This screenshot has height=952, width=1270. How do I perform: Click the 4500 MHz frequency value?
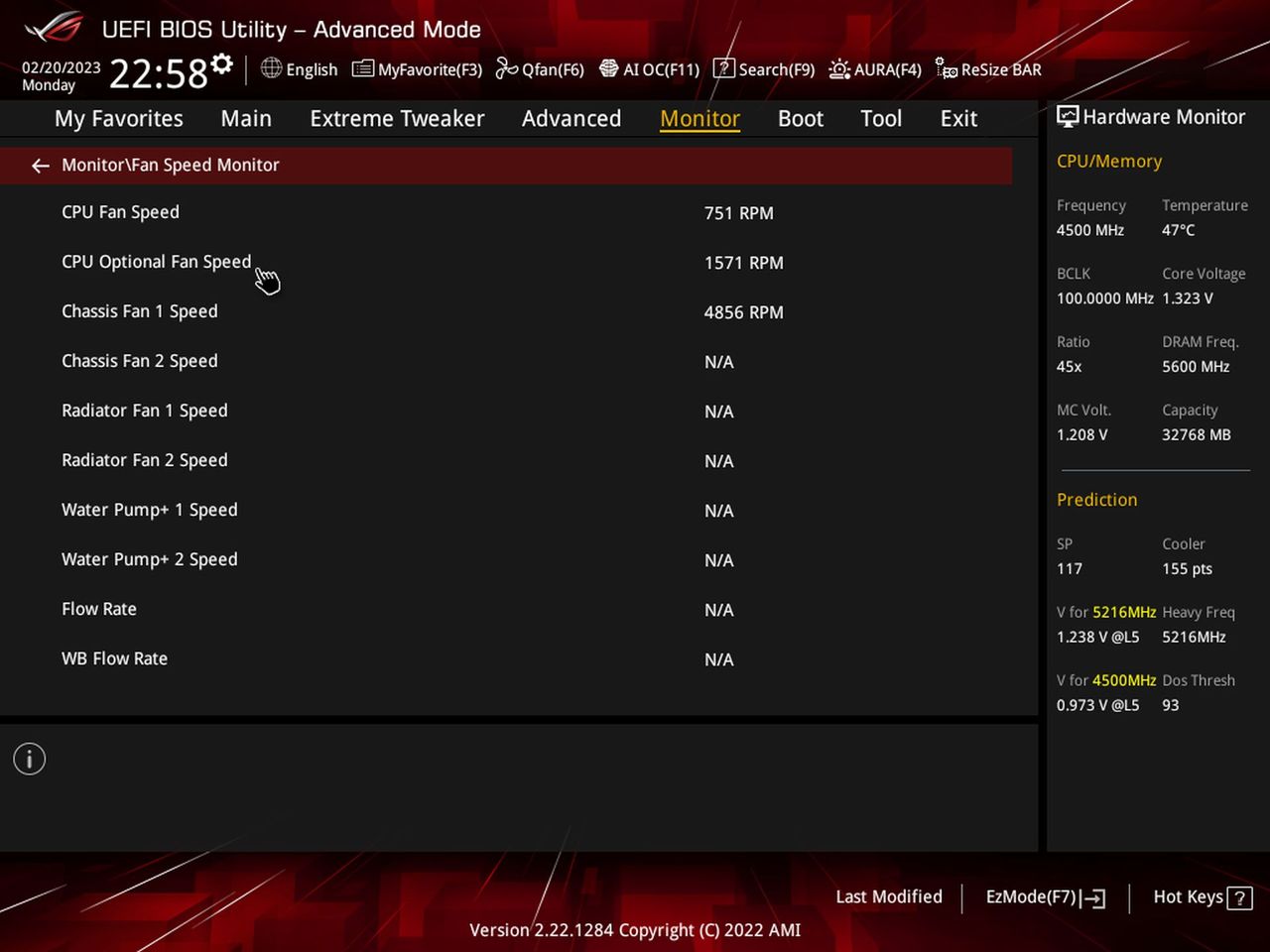click(x=1090, y=230)
